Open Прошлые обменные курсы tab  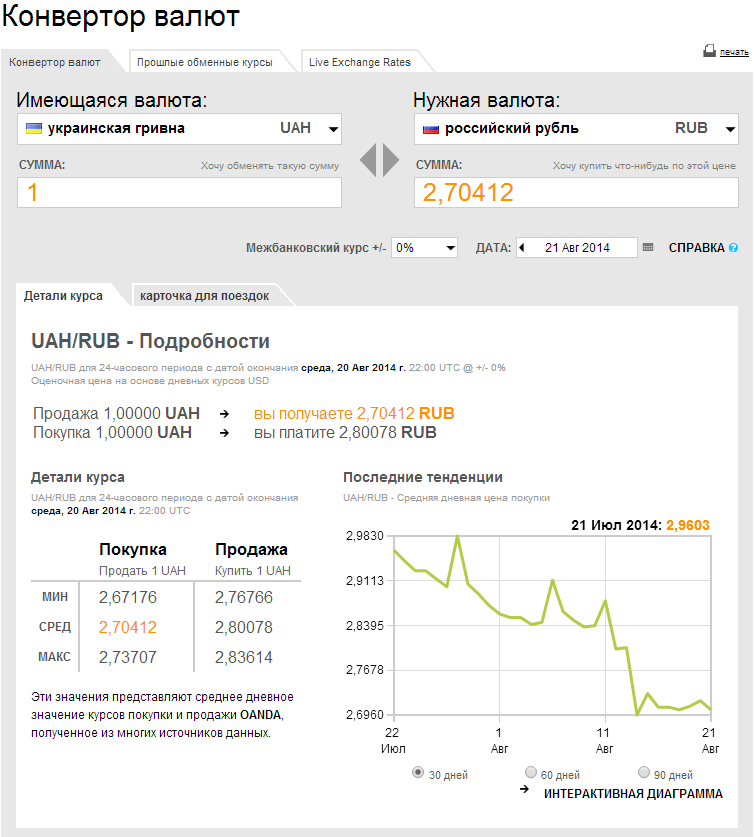pyautogui.click(x=205, y=62)
